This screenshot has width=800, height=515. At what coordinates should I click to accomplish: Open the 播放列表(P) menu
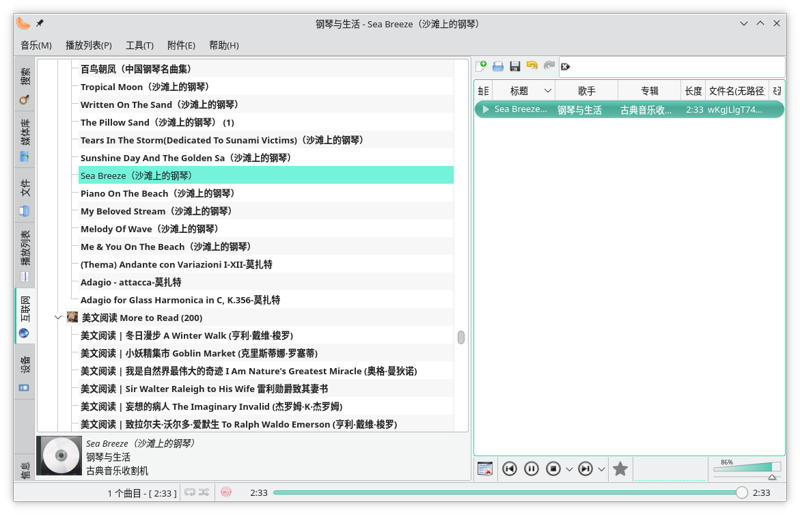(x=89, y=45)
